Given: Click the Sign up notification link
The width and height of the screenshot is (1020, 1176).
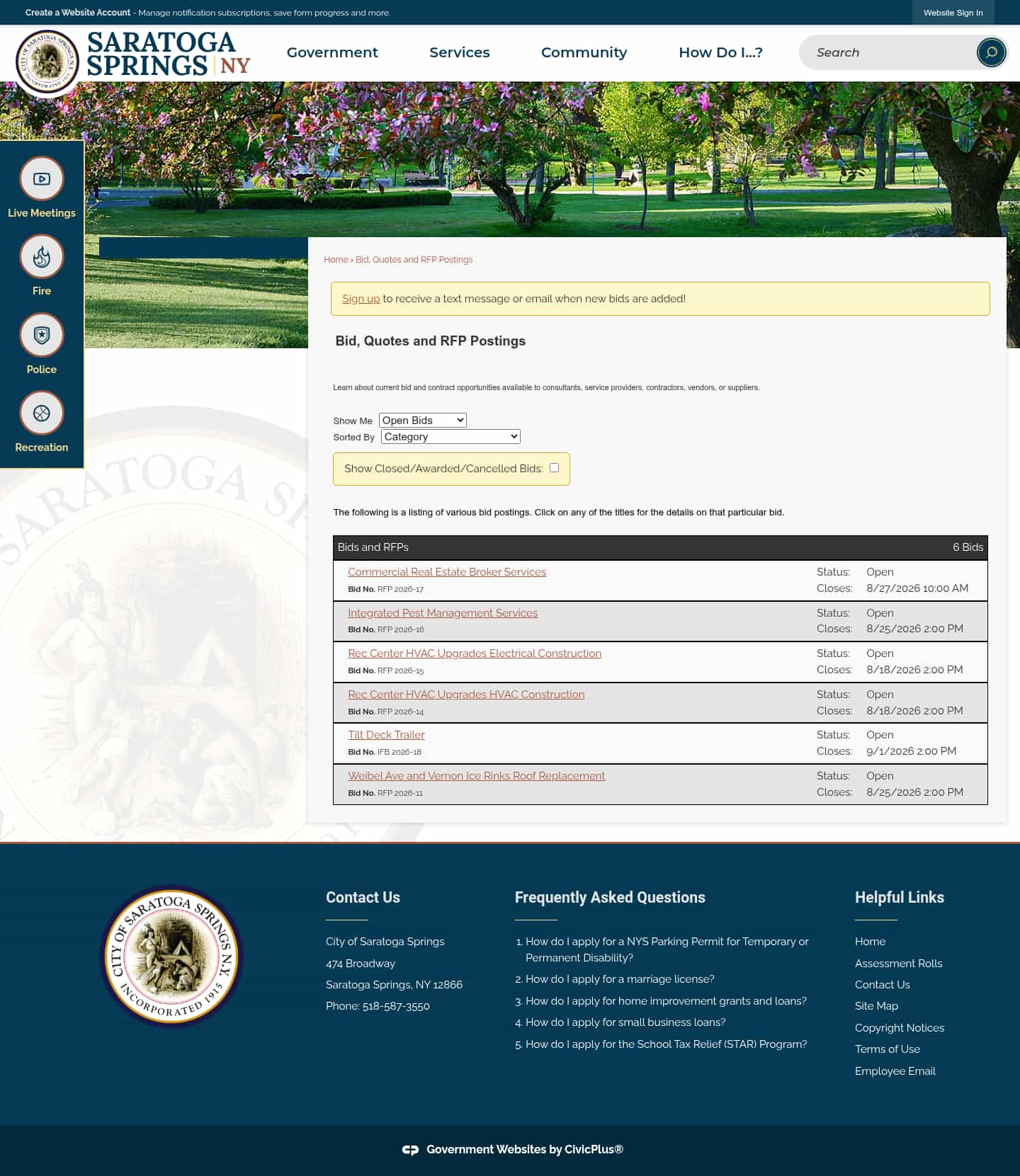Looking at the screenshot, I should pos(361,299).
